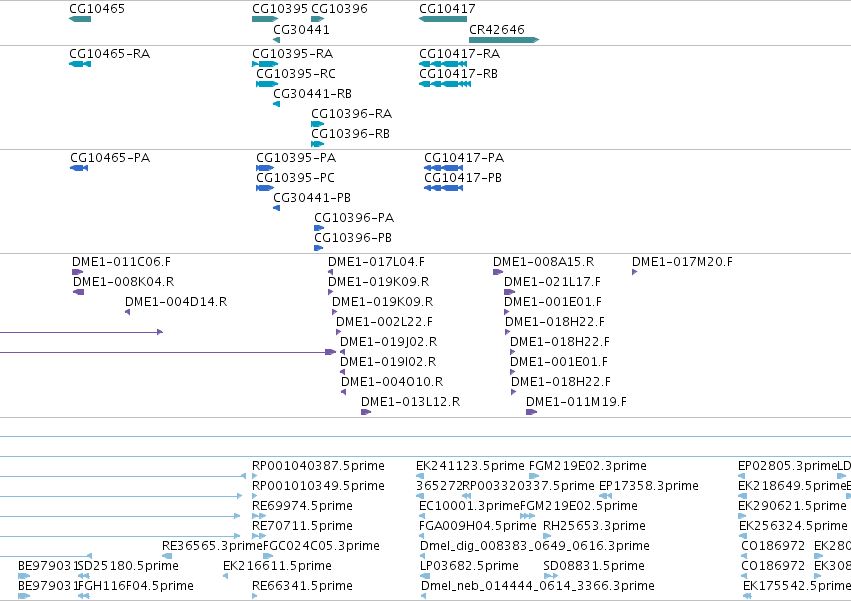Image resolution: width=851 pixels, height=601 pixels.
Task: Click the CG10417-RA transcript exon glyph
Action: pos(445,64)
